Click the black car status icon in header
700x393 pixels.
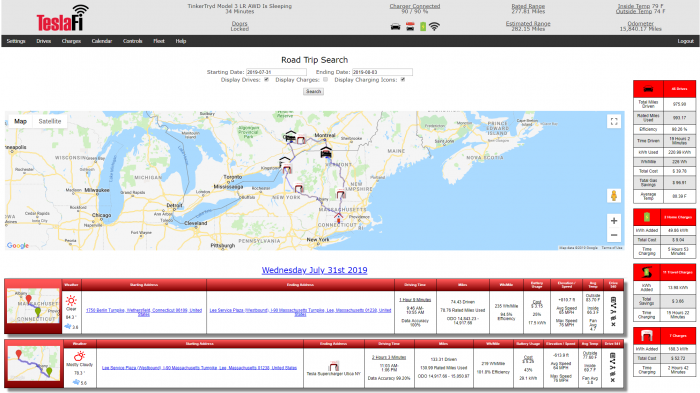[x=396, y=27]
